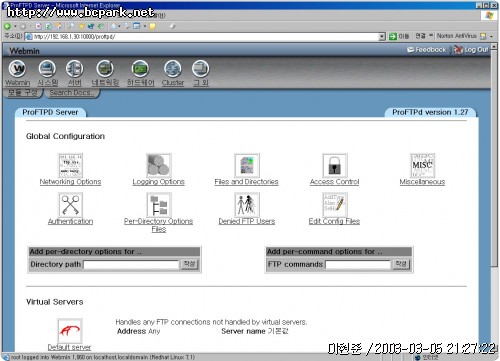Click the Miscellaneous MISC icon

(422, 165)
